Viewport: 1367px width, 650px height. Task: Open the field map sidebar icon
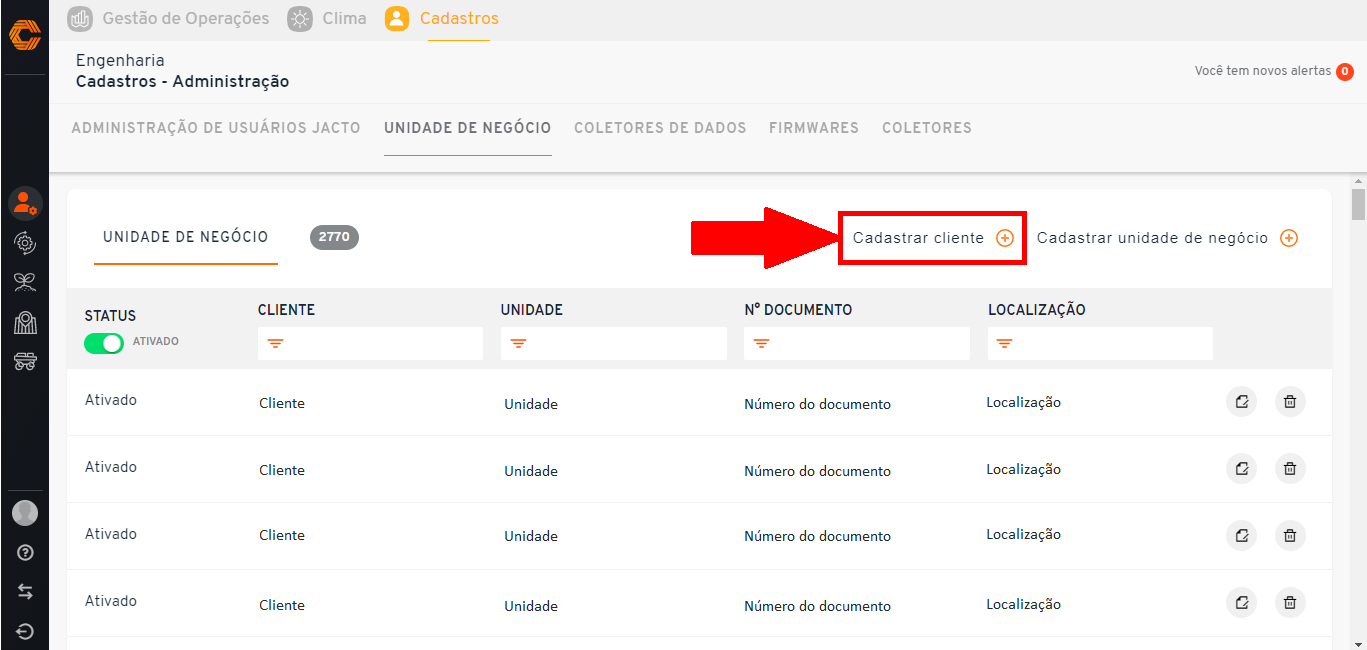coord(25,322)
